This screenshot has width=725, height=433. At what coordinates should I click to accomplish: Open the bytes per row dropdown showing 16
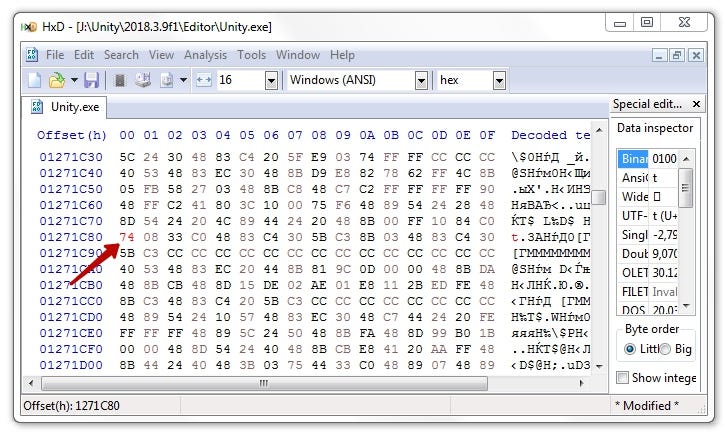(271, 80)
